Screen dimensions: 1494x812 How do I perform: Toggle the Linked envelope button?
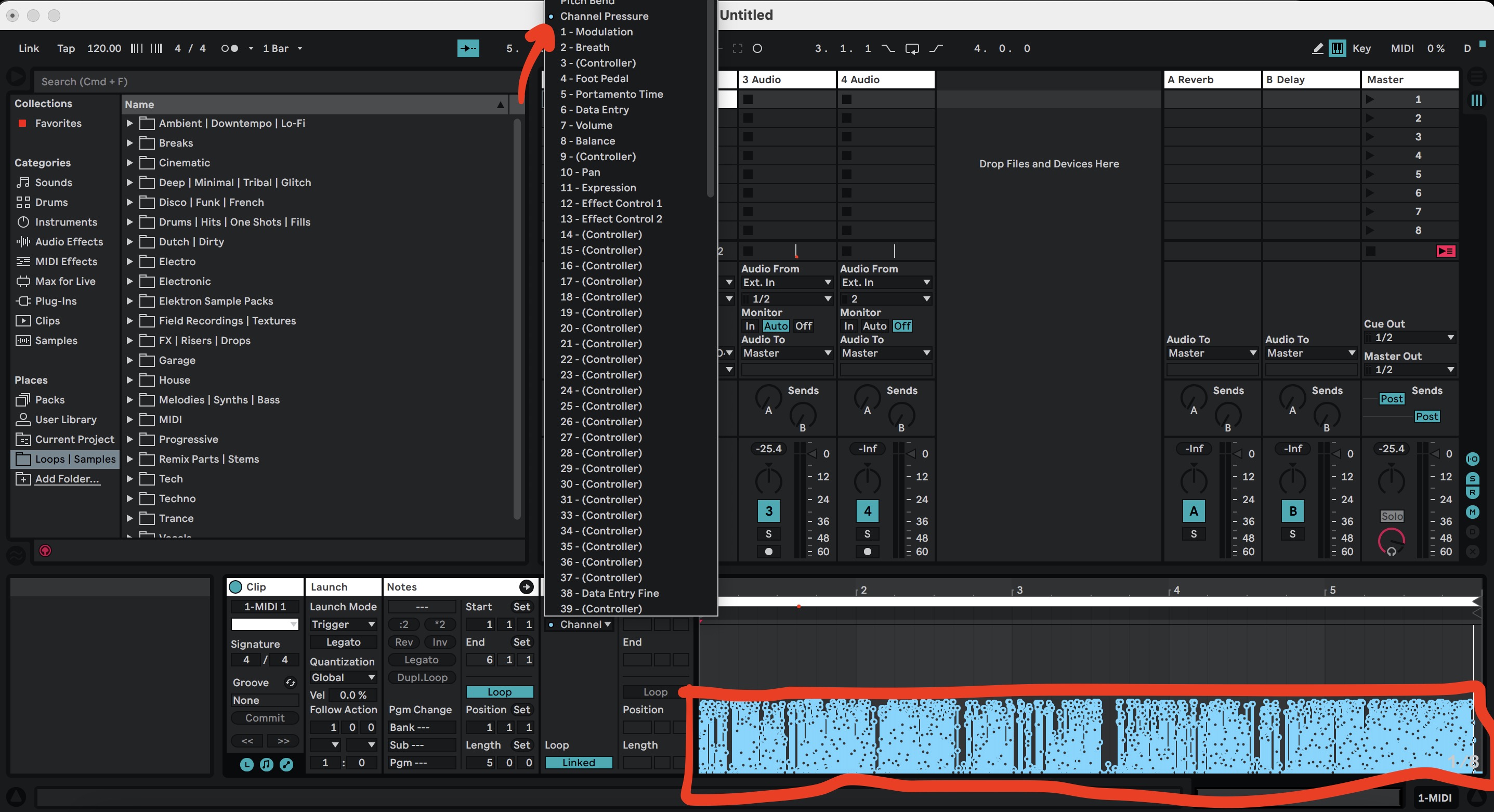point(578,763)
